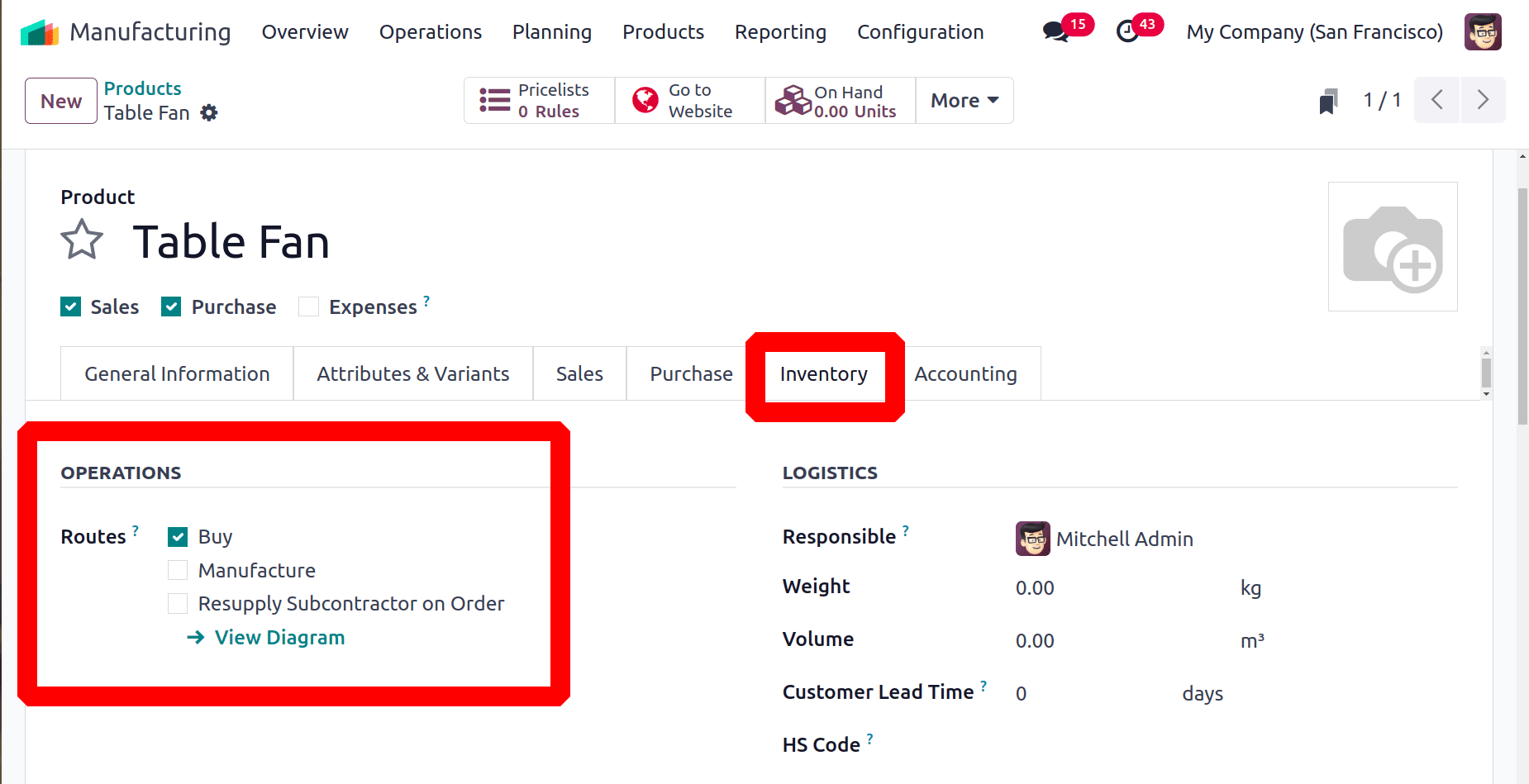Open the Manufacturing app home icon
Viewport: 1529px width, 784px height.
[39, 32]
